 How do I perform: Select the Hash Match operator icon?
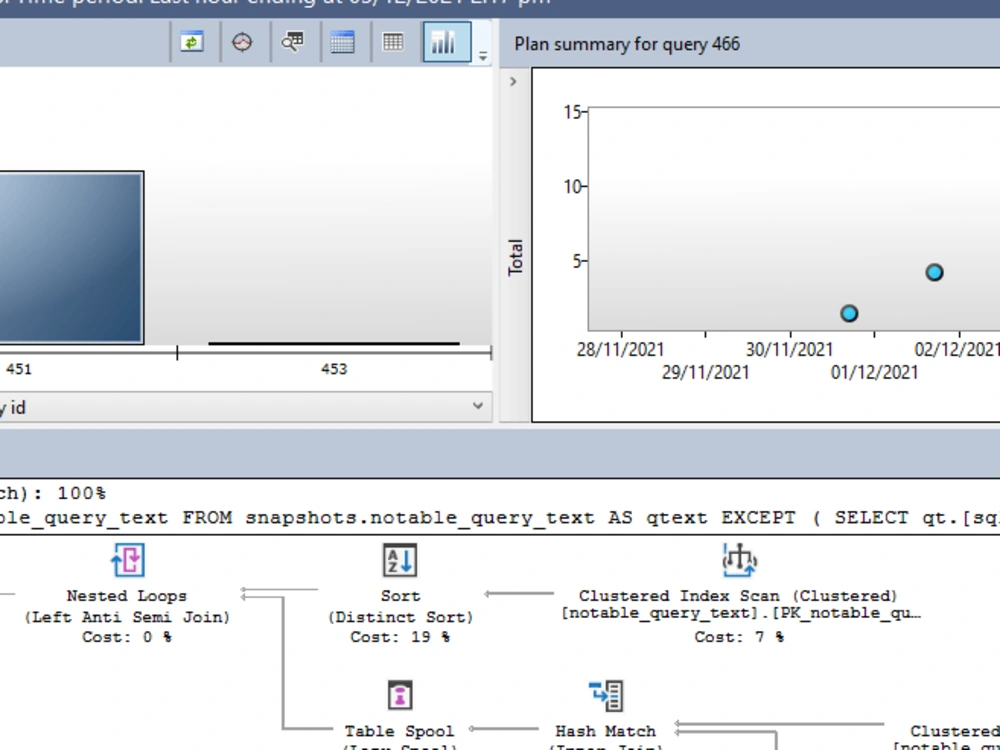pyautogui.click(x=605, y=695)
